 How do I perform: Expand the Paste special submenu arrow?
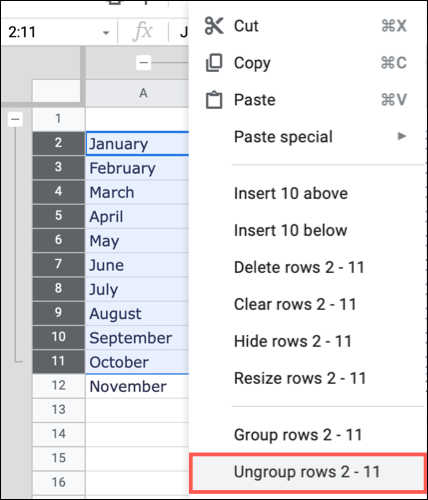(402, 136)
